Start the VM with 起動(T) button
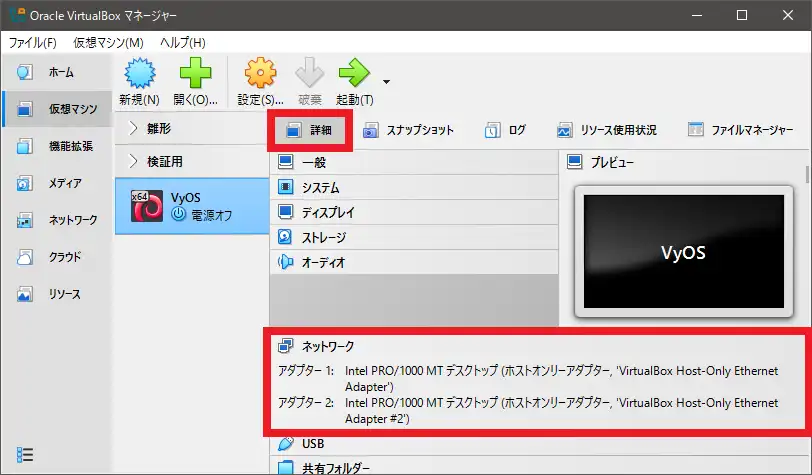Viewport: 812px width, 475px height. 355,82
